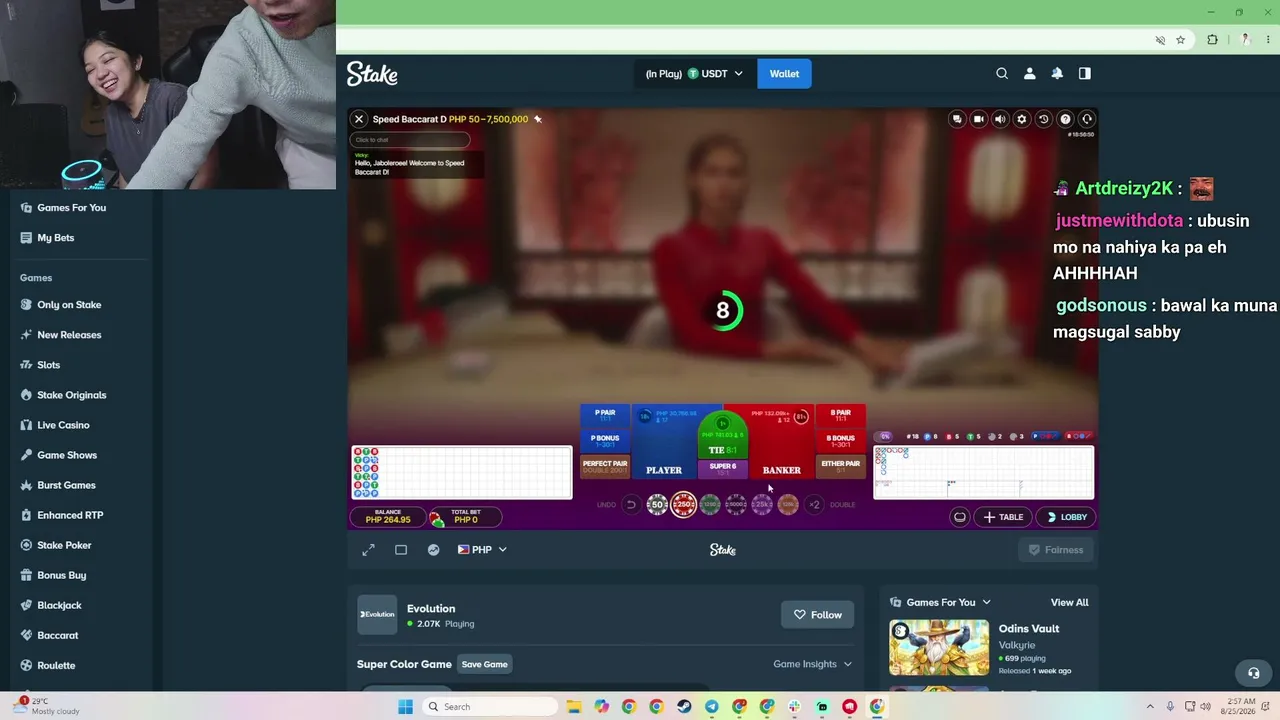Open the Odins Vault game thumbnail
The height and width of the screenshot is (720, 1280).
pyautogui.click(x=939, y=648)
